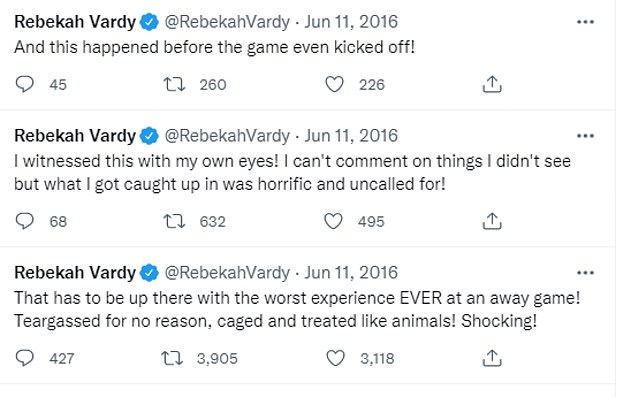631x397 pixels.
Task: Retweet the tweet with 260 retweets
Action: [x=174, y=84]
